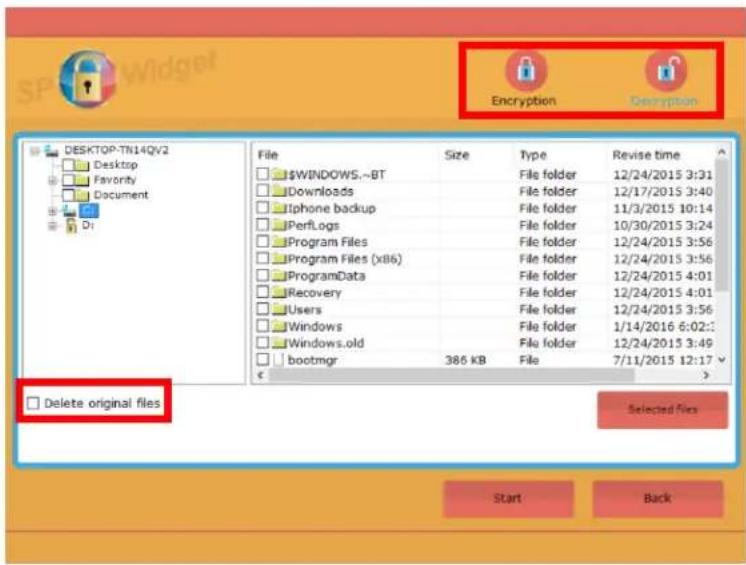Image resolution: width=746 pixels, height=565 pixels.
Task: Click the Users folder icon
Action: coord(279,309)
